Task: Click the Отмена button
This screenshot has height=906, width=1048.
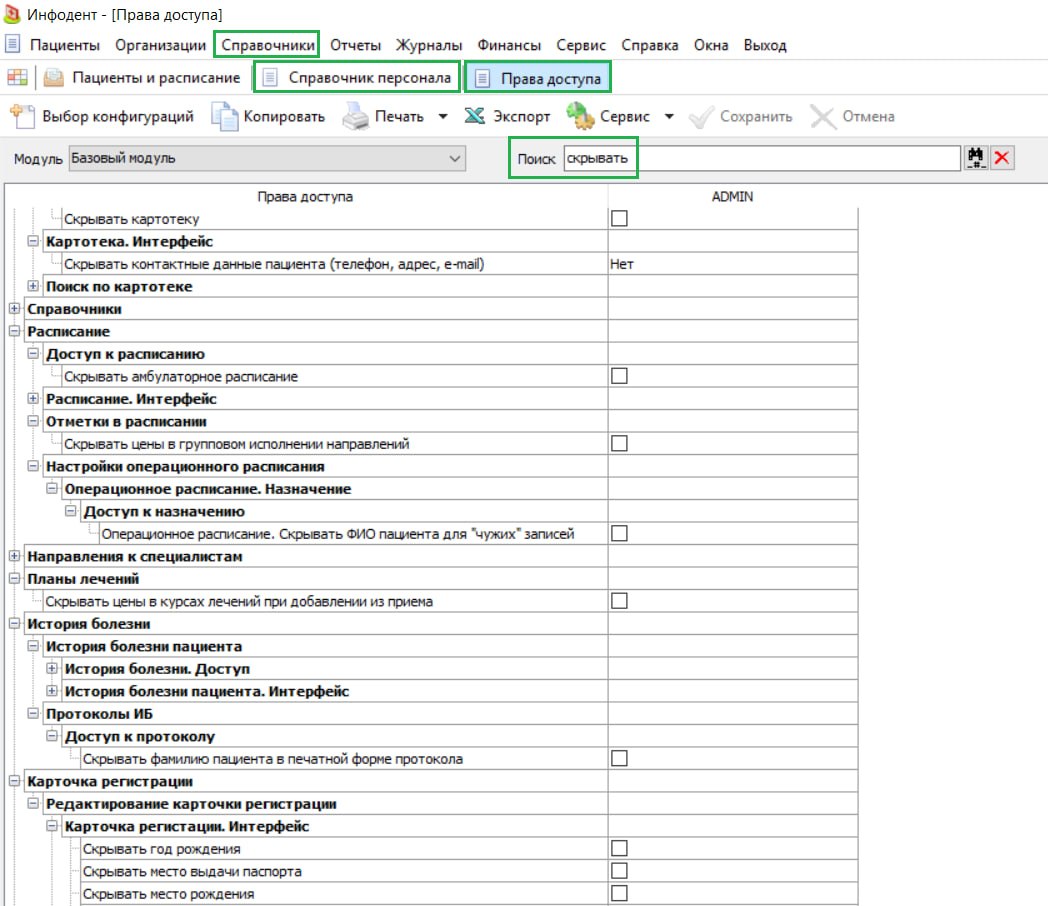Action: (x=852, y=116)
